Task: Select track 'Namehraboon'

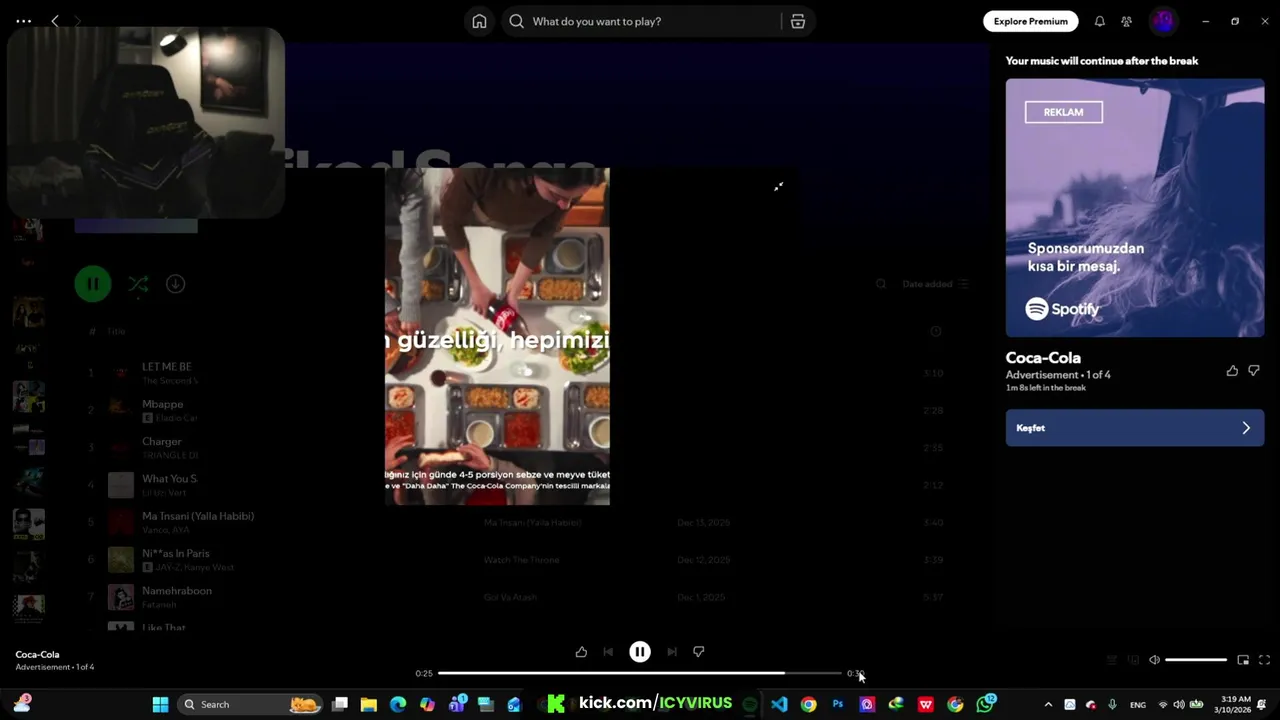Action: (x=177, y=591)
